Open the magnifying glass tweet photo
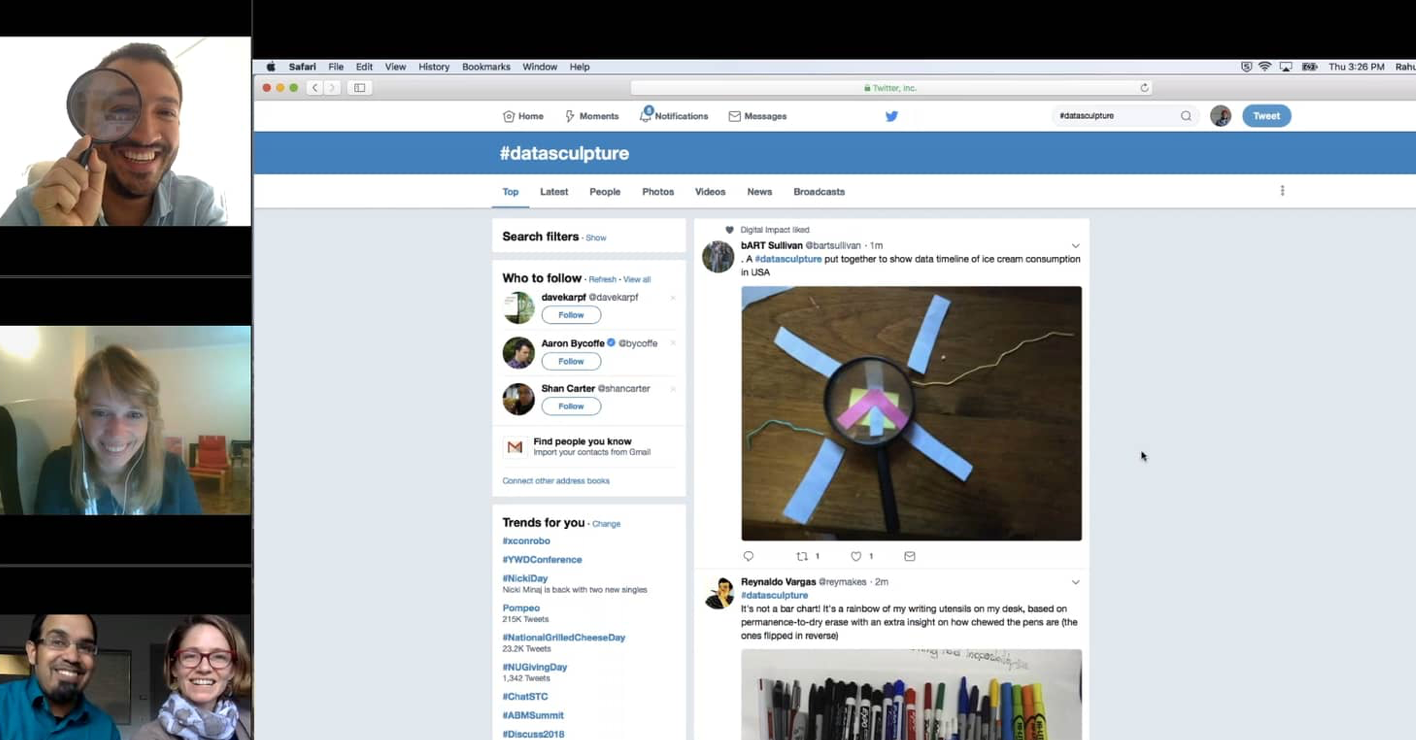The width and height of the screenshot is (1416, 740). tap(911, 413)
